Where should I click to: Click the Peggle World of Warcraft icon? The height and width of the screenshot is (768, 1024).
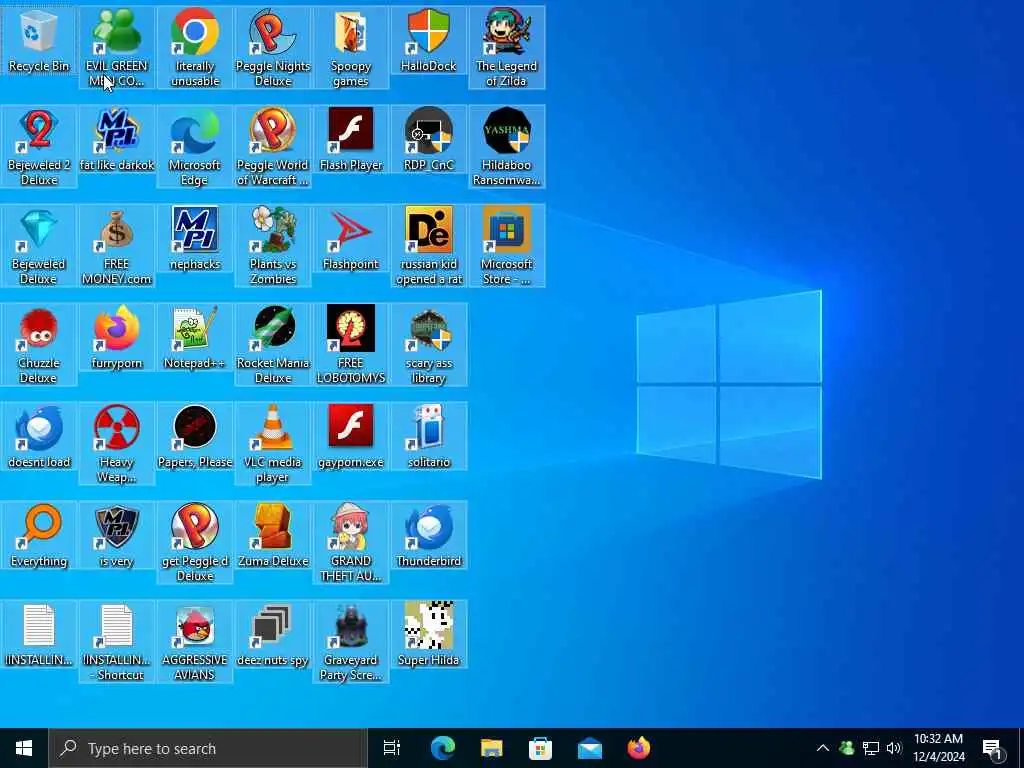273,146
